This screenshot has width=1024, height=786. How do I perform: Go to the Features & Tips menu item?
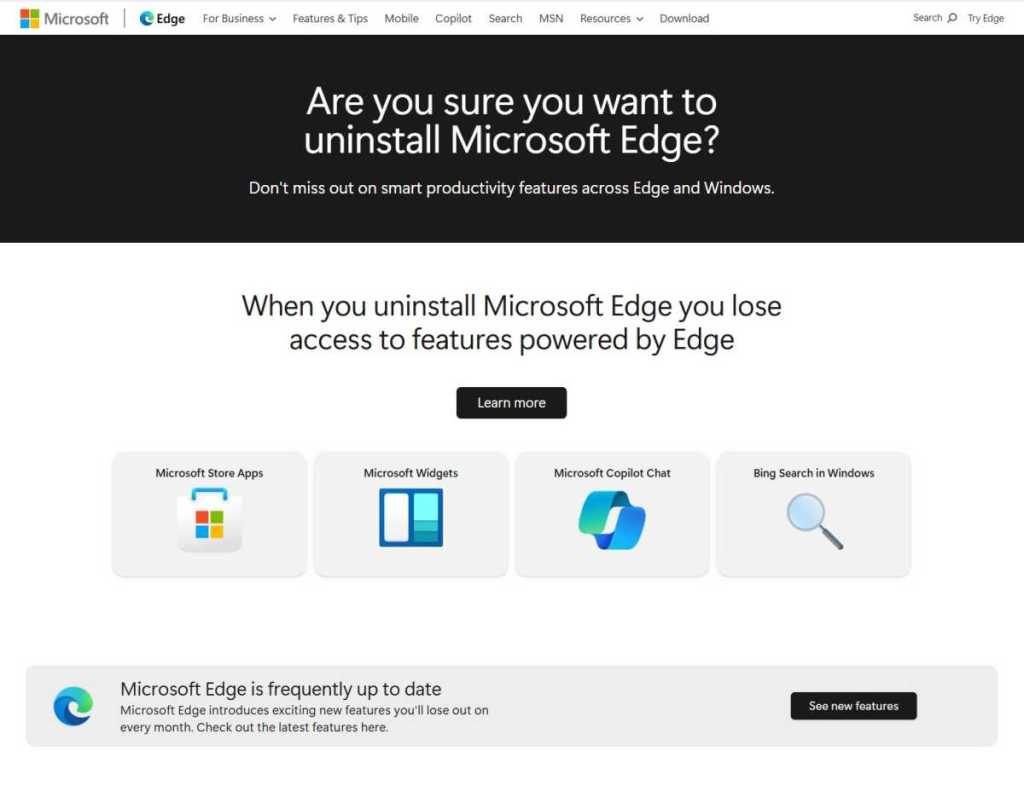tap(330, 18)
